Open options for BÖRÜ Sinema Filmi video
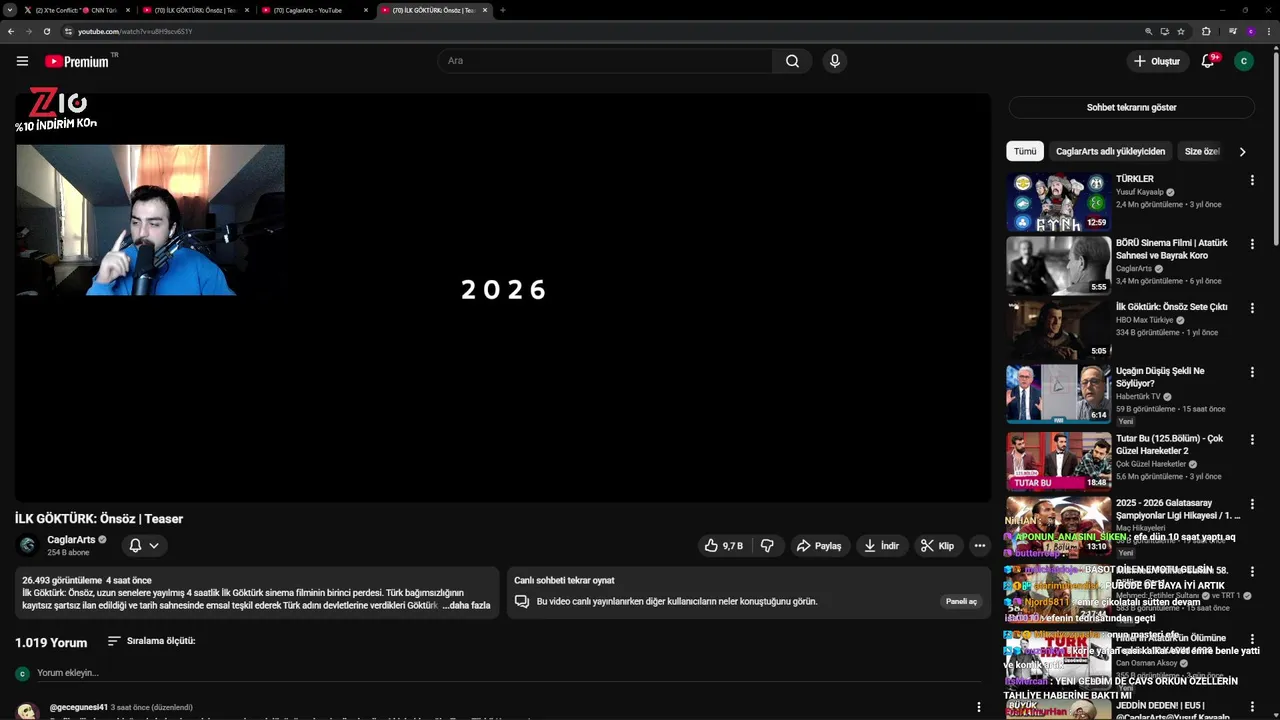 tap(1252, 244)
